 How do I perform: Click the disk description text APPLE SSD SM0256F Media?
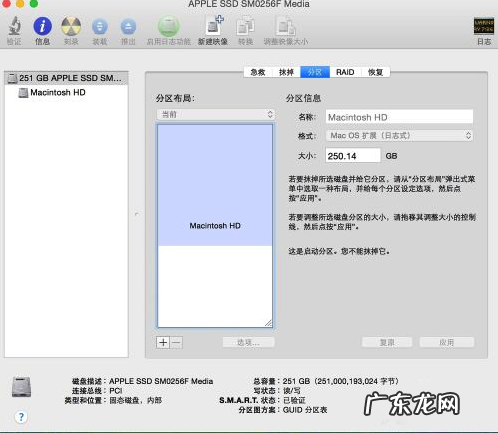click(161, 381)
